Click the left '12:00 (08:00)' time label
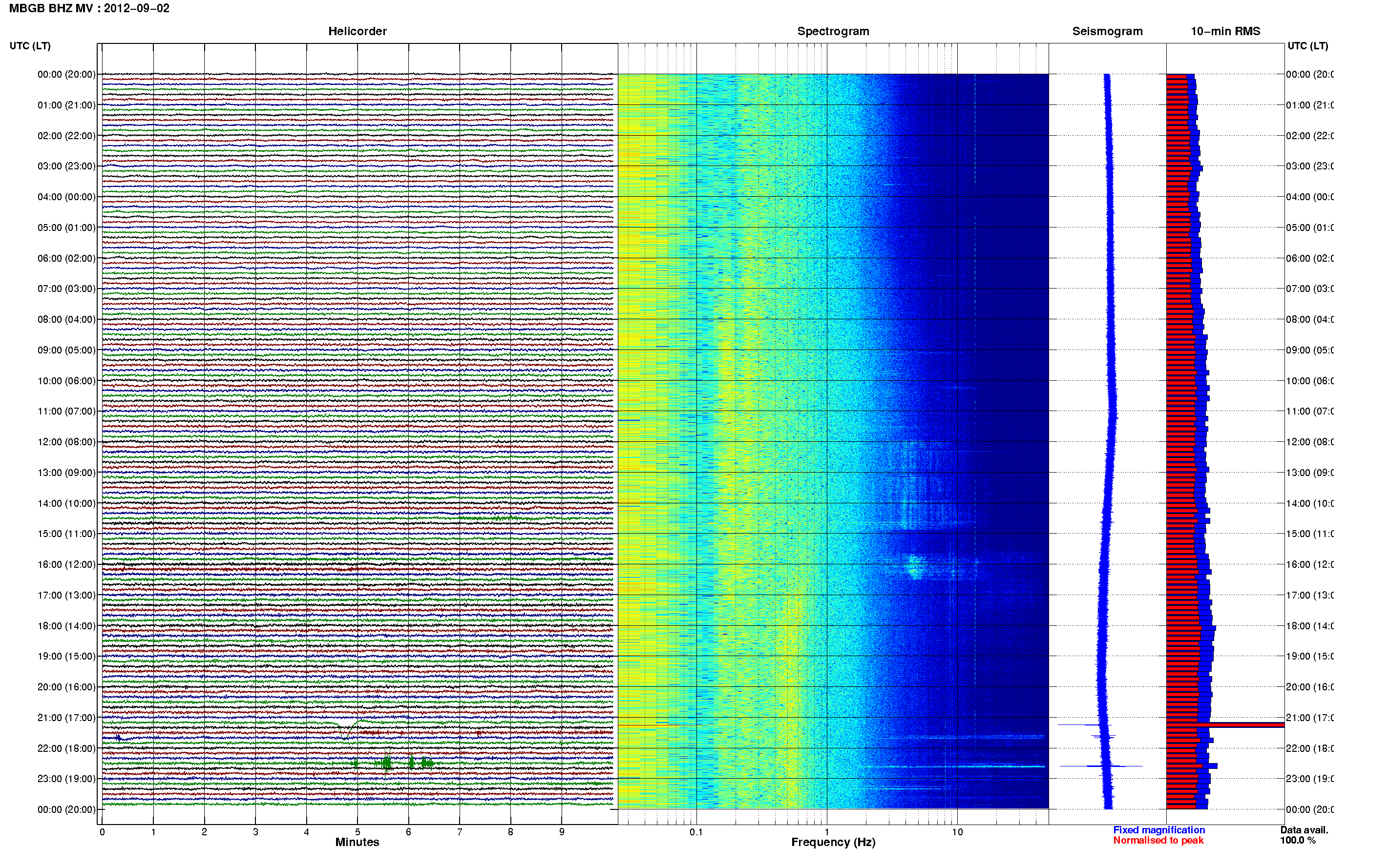 [66, 441]
